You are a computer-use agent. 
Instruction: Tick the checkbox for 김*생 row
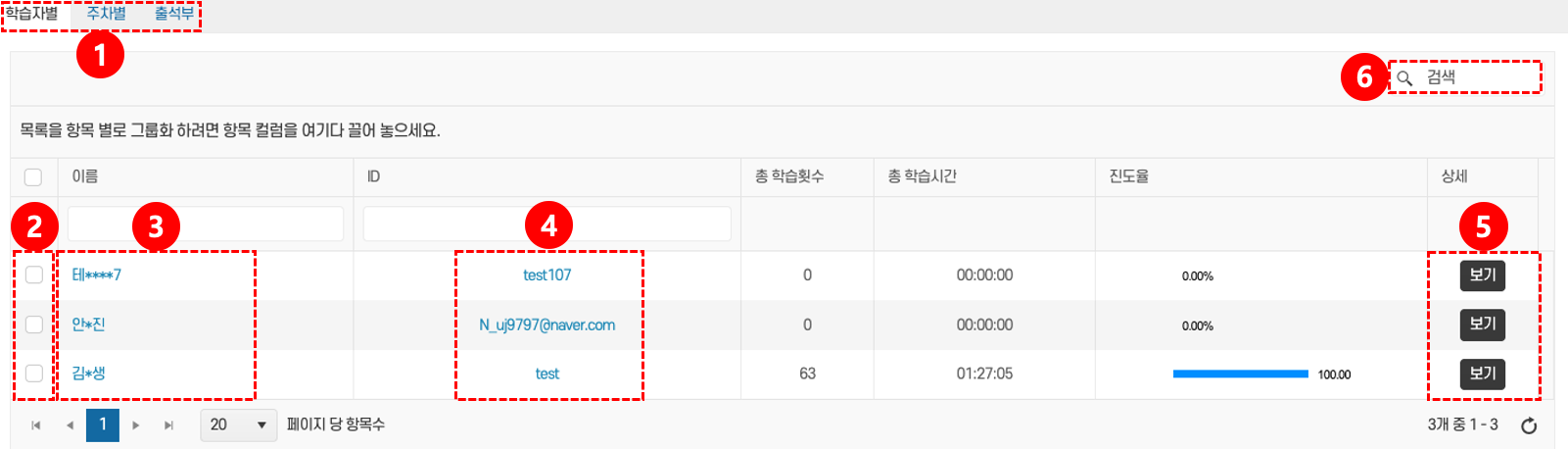(34, 374)
